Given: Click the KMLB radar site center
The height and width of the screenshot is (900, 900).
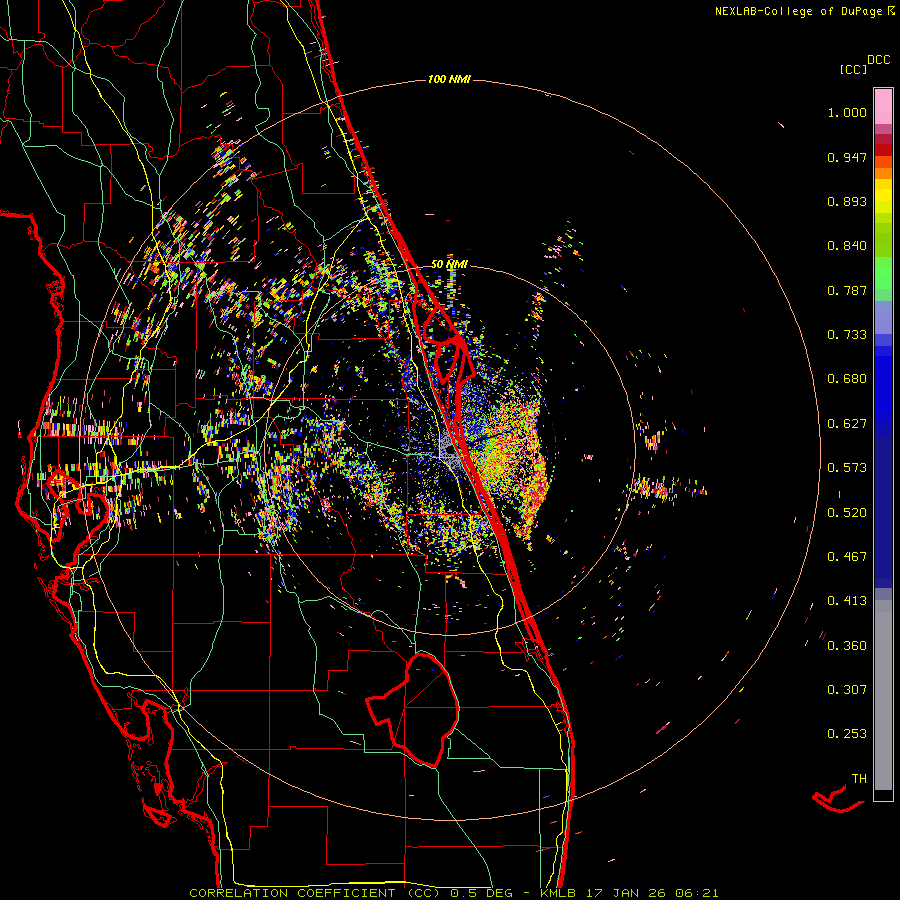Looking at the screenshot, I should 449,449.
